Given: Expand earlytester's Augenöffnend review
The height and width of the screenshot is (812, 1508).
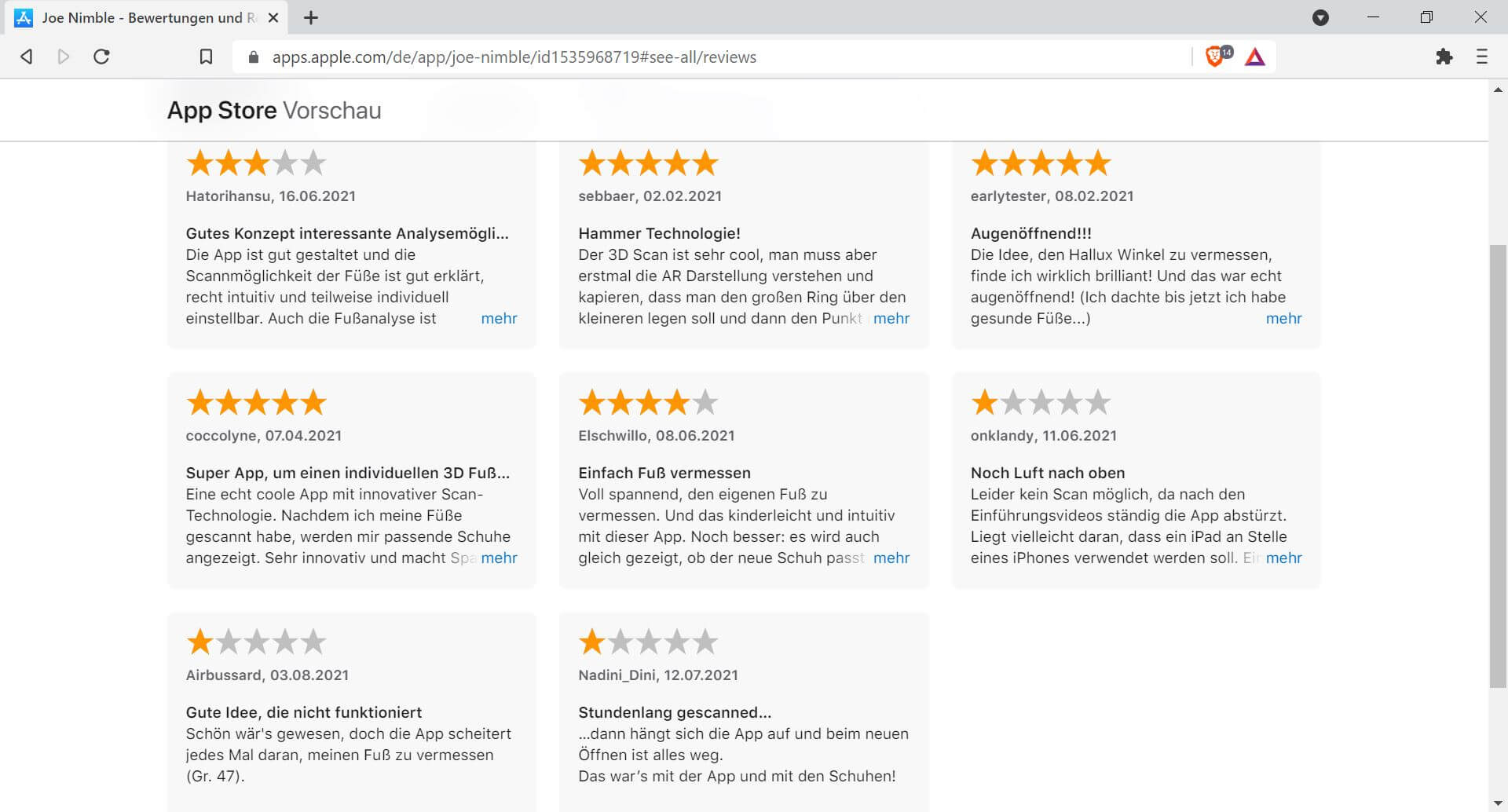Looking at the screenshot, I should click(1283, 318).
